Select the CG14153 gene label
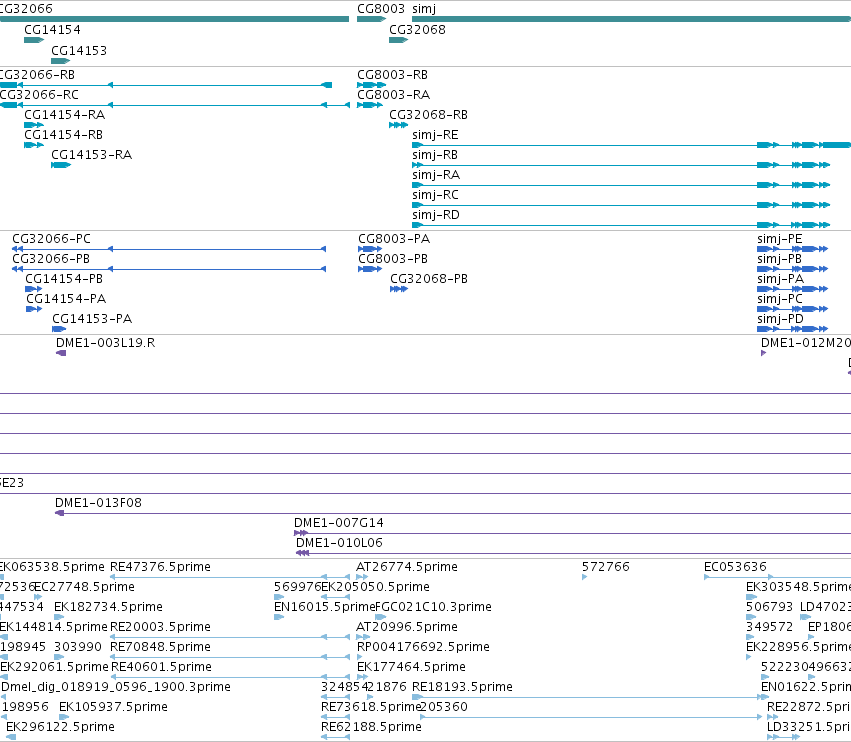Viewport: 851px width, 742px height. point(79,51)
